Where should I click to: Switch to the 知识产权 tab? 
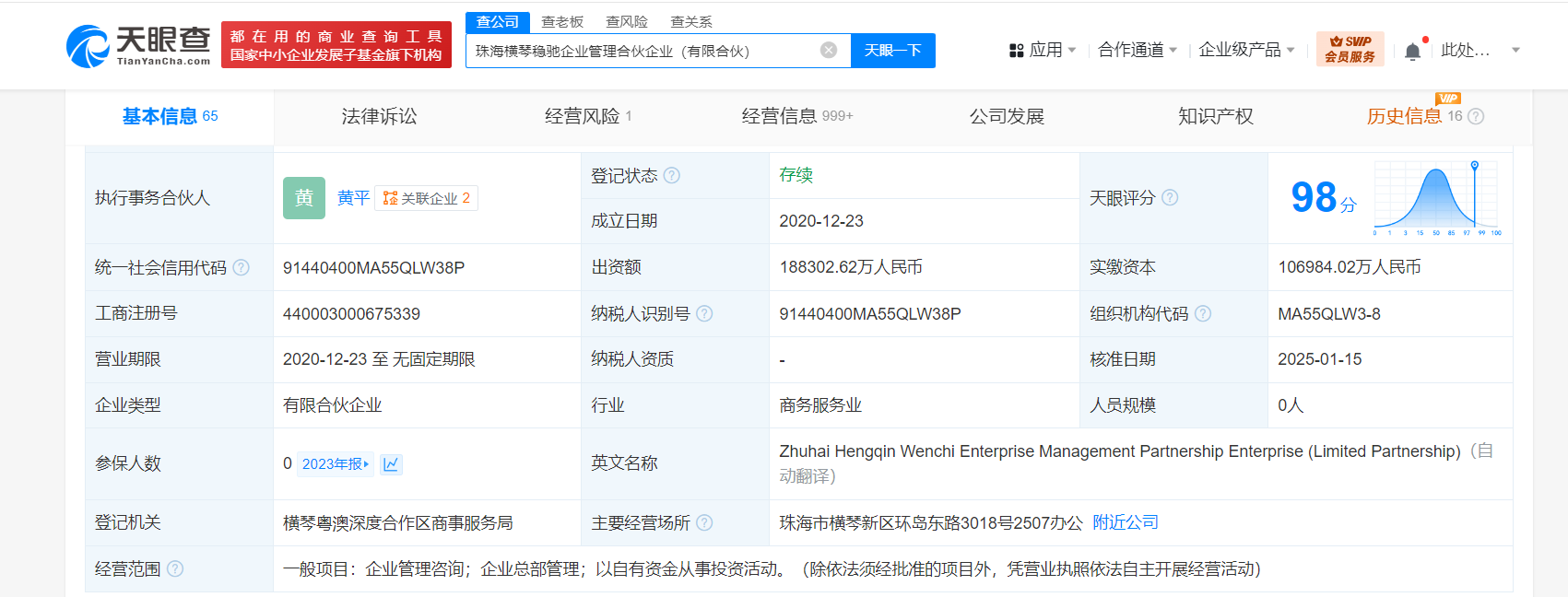1215,116
